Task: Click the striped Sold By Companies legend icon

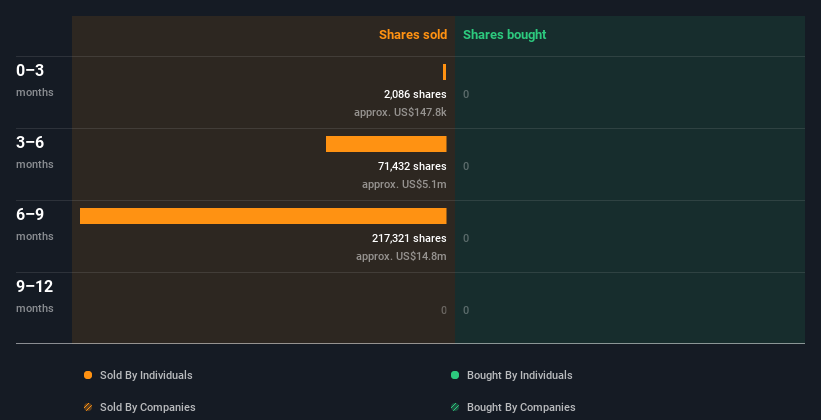Action: (x=88, y=407)
